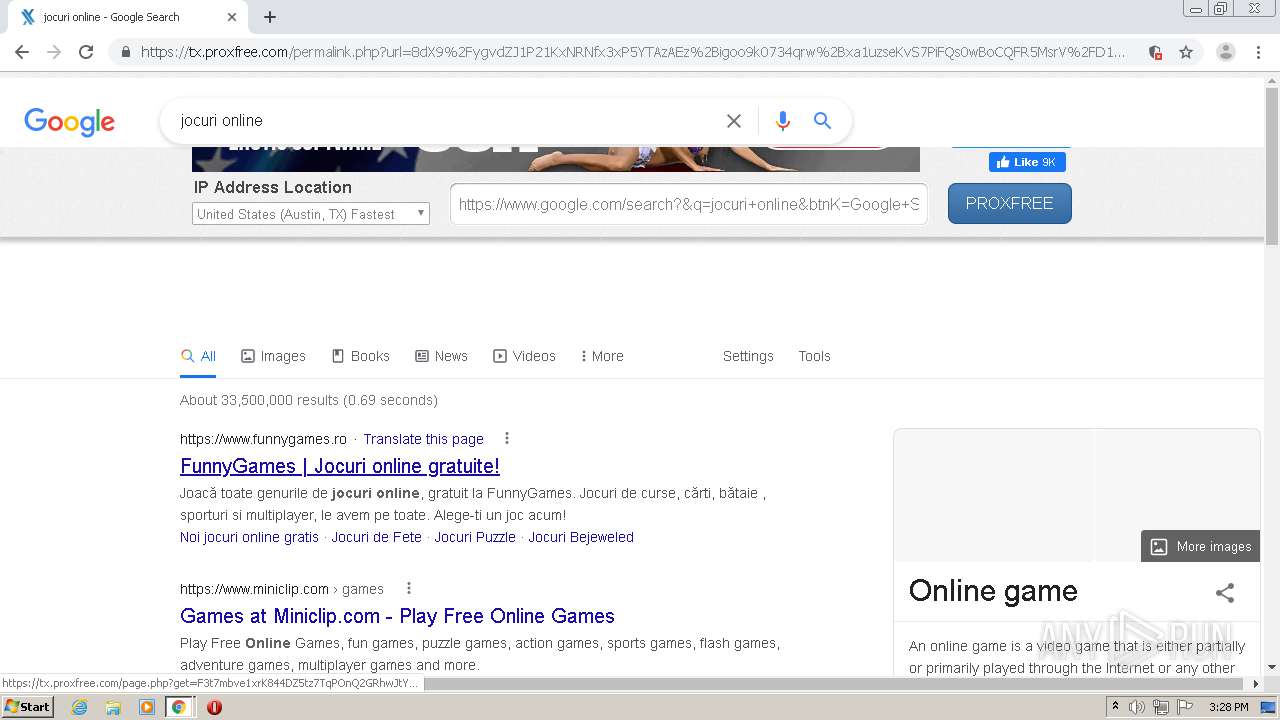Go to the Google logo homepage

point(69,122)
